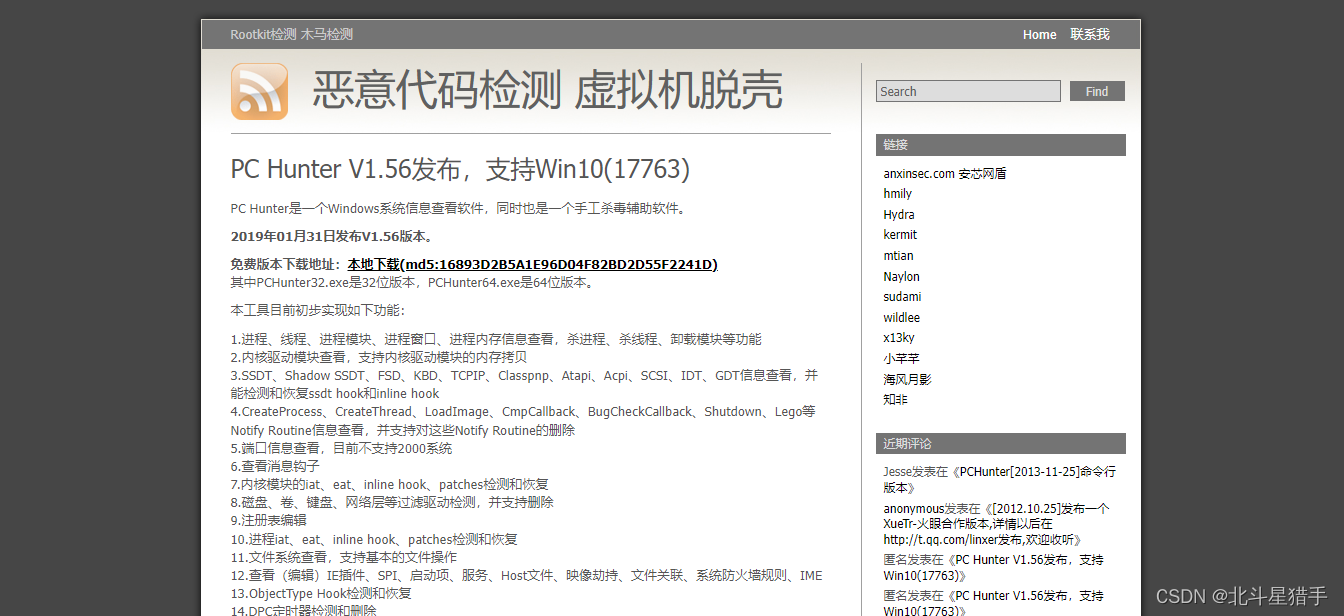Click the orange RSS feed icon
The width and height of the screenshot is (1344, 616).
tap(259, 92)
